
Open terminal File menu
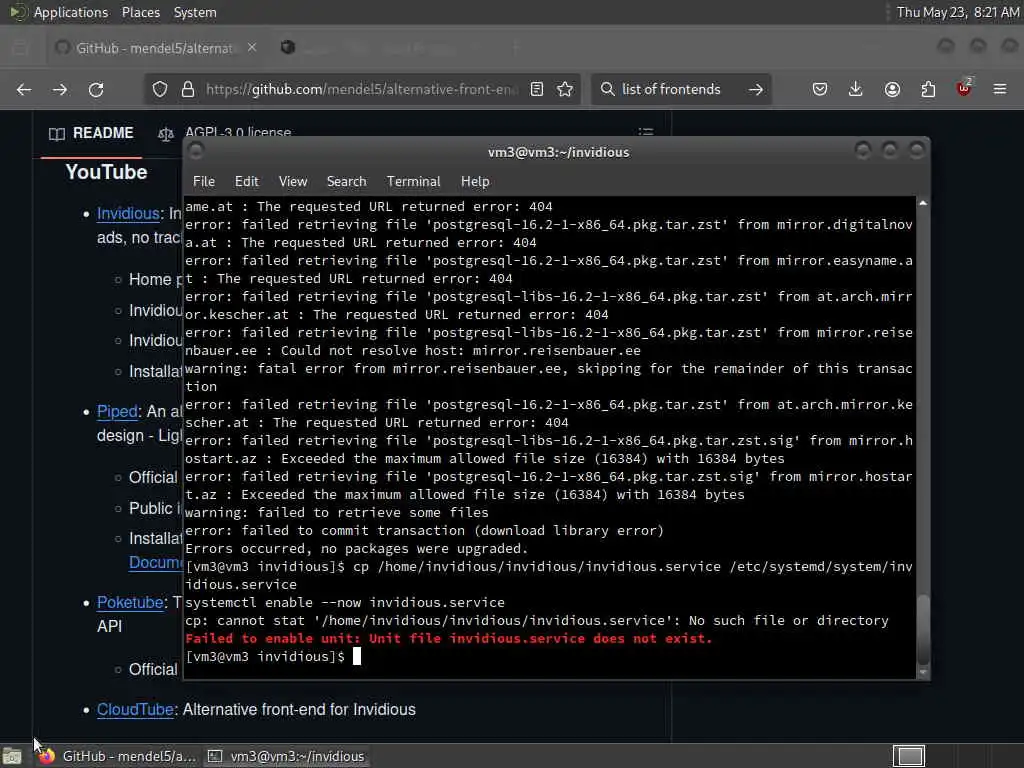[204, 182]
